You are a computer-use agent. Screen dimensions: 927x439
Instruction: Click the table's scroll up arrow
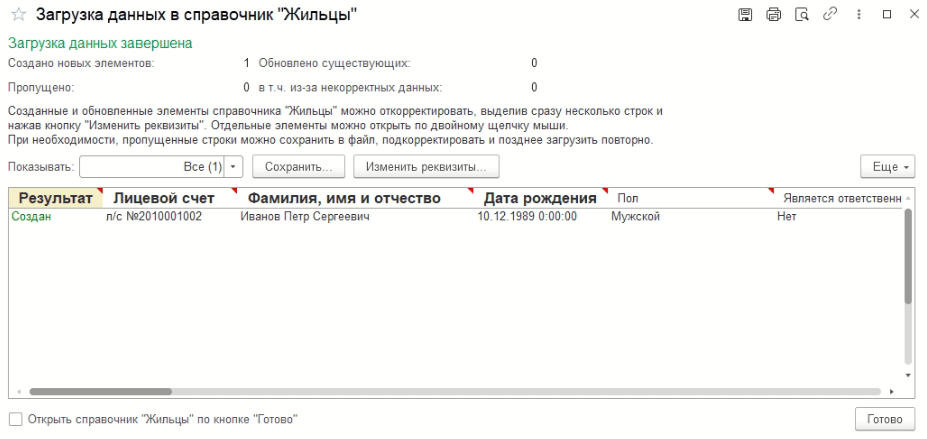(x=909, y=198)
